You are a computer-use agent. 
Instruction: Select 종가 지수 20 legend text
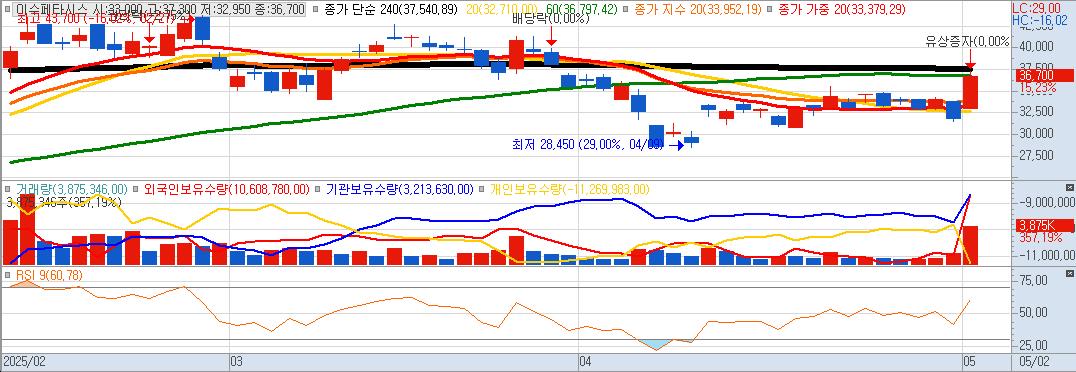coord(697,9)
